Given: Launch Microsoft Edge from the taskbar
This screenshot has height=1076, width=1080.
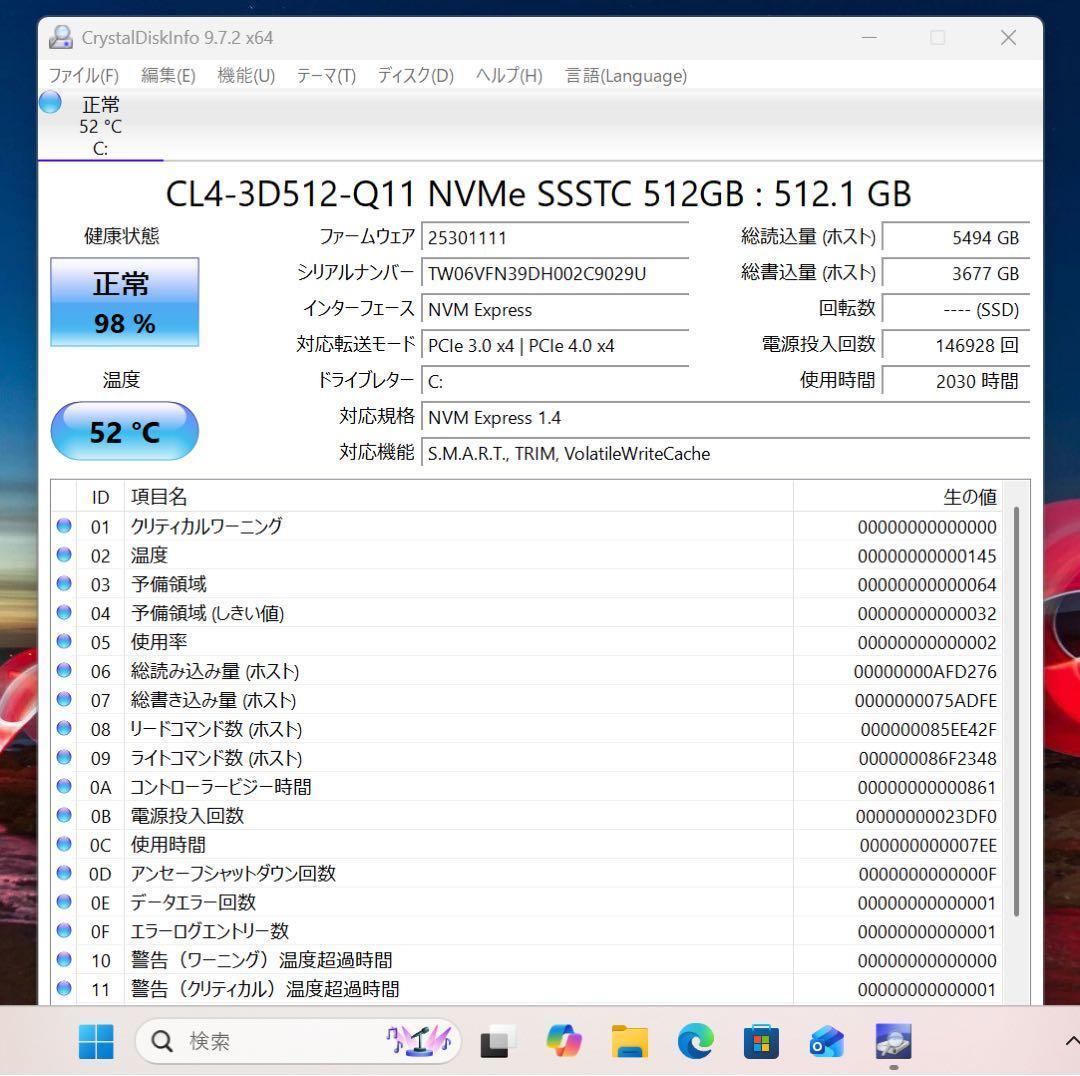Looking at the screenshot, I should [696, 1041].
